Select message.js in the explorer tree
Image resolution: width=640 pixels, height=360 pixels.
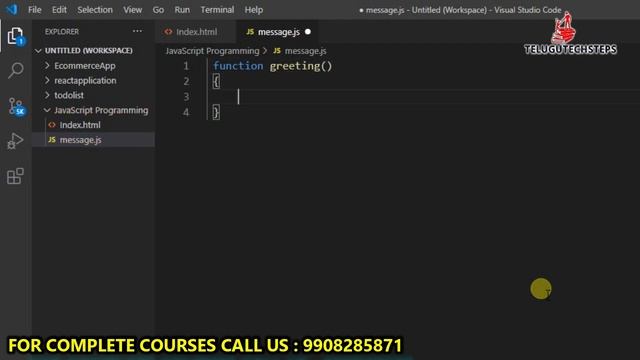pos(80,140)
